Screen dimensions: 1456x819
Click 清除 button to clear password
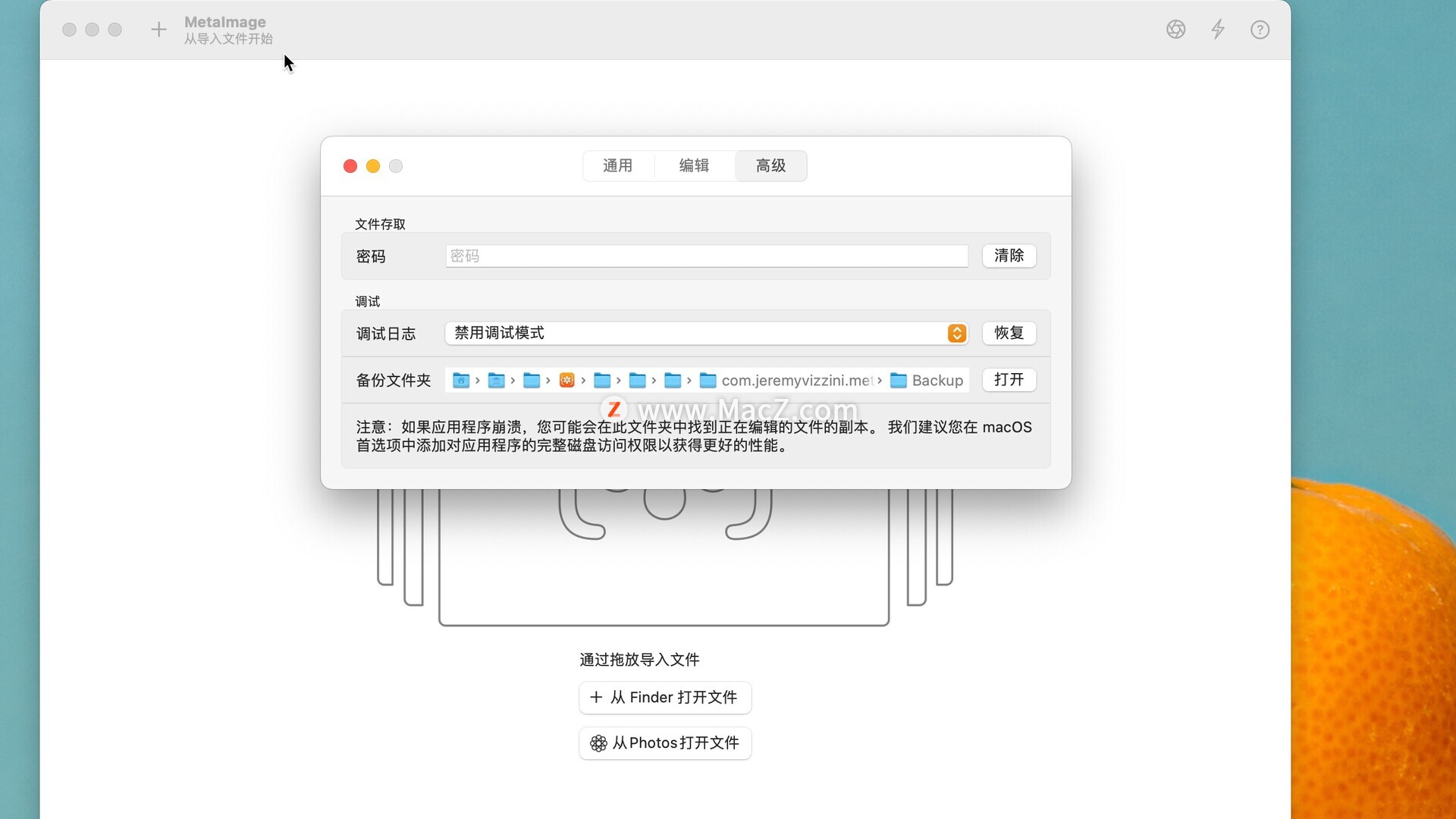click(x=1009, y=256)
